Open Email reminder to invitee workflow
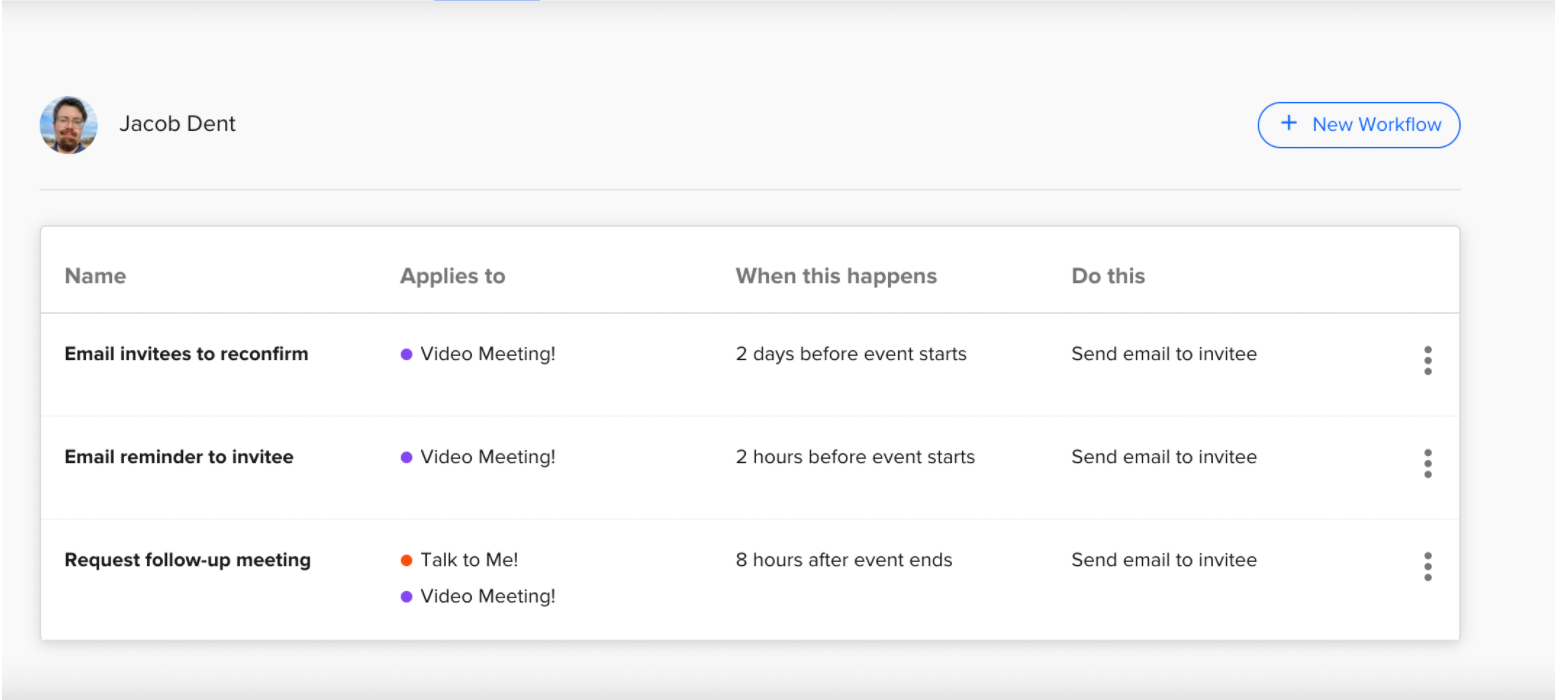The image size is (1566, 700). point(179,457)
